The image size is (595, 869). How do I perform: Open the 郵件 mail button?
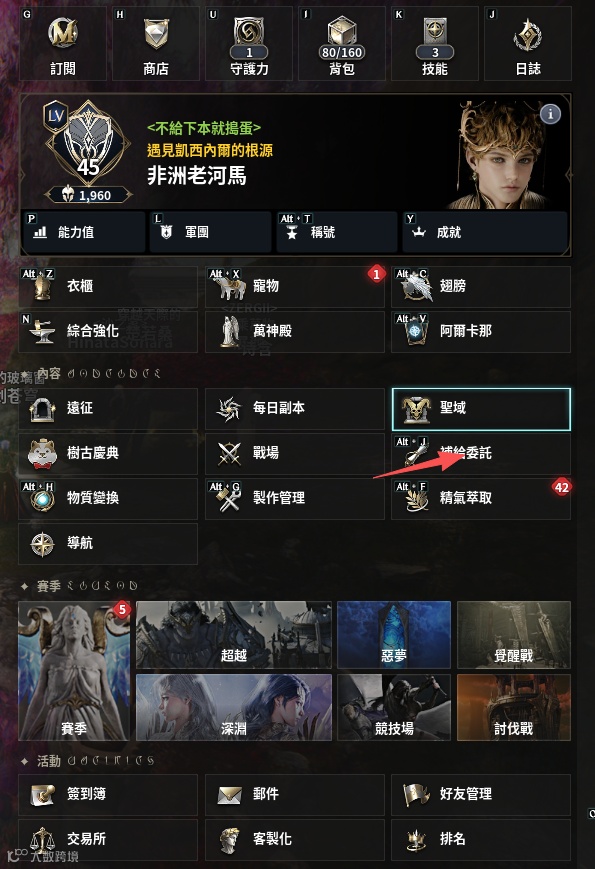click(295, 795)
